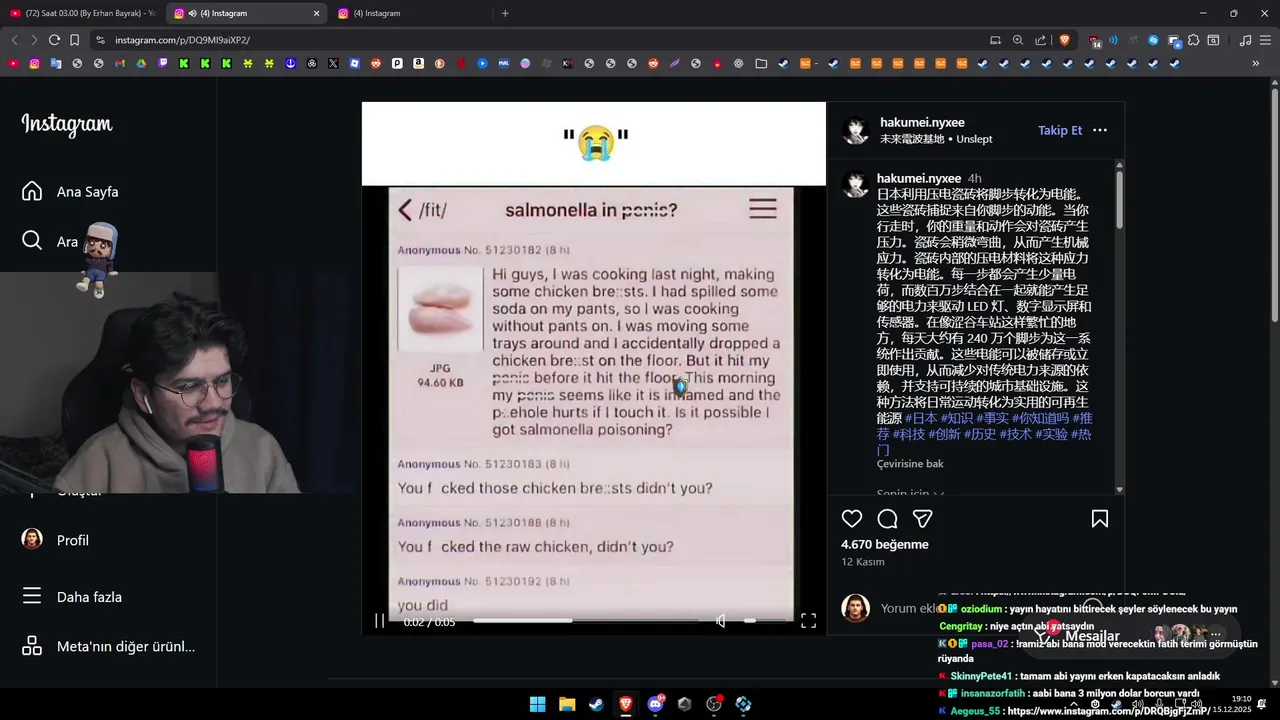Click commenter avatar beside Yorum ekle
Image resolution: width=1280 pixels, height=720 pixels.
(855, 608)
